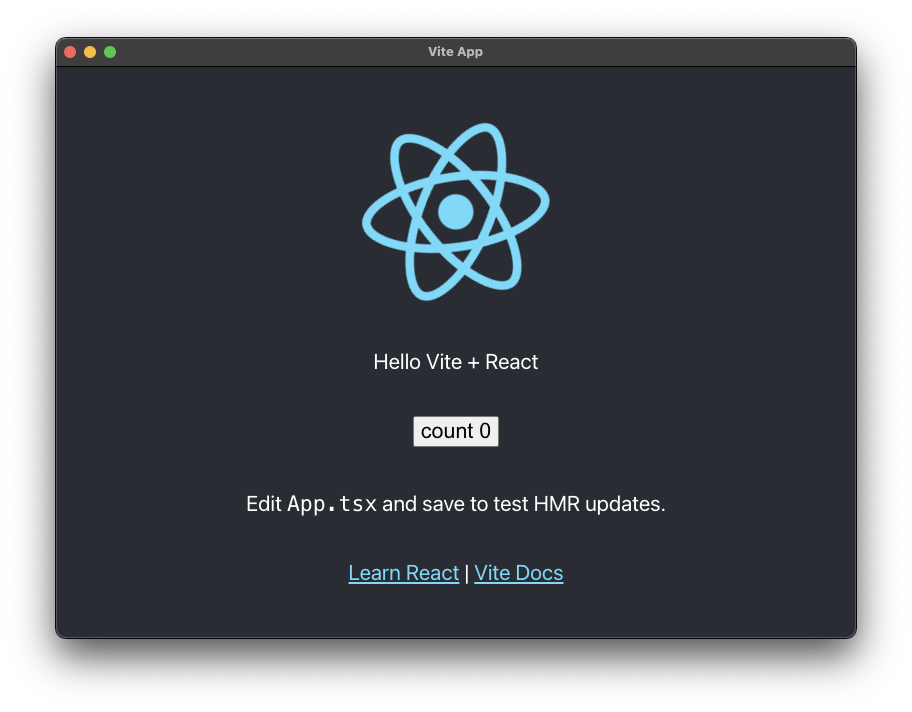Minimize window with yellow button
The height and width of the screenshot is (712, 912).
tap(90, 52)
